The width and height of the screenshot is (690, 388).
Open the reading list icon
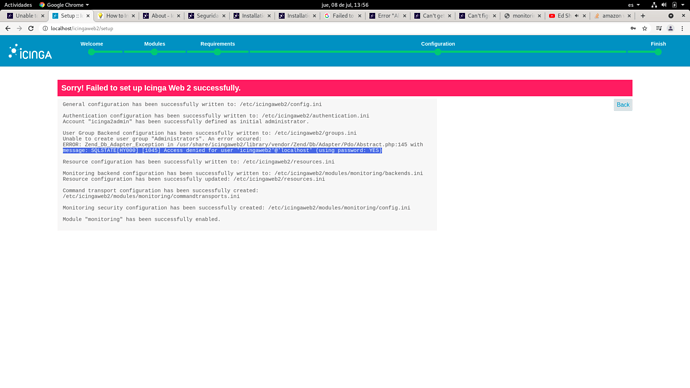tap(659, 28)
